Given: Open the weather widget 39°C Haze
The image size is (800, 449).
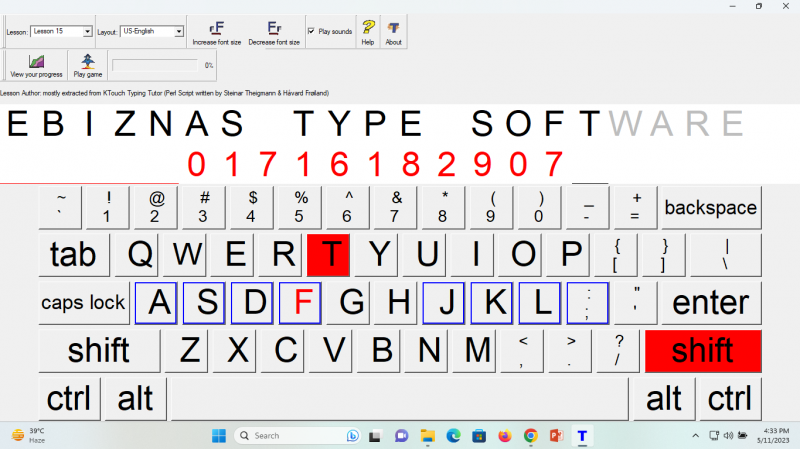Looking at the screenshot, I should click(29, 436).
